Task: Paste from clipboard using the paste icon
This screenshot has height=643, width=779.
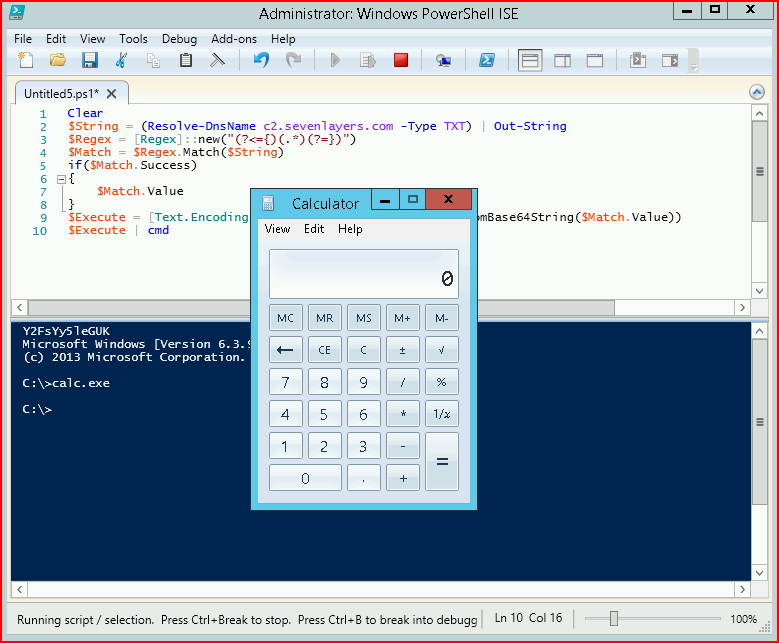Action: 186,60
